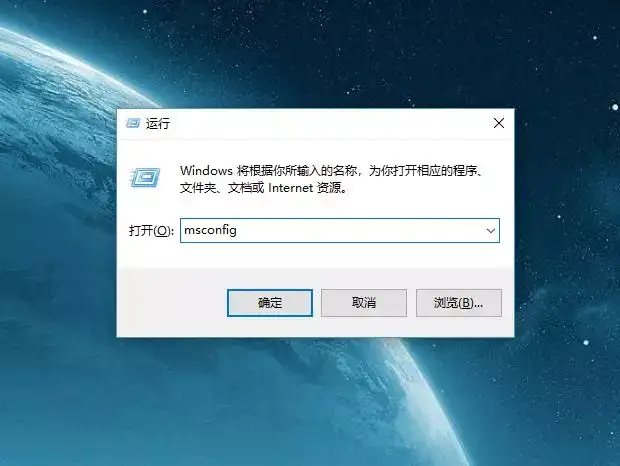Click the 打开(O): label
Image resolution: width=620 pixels, height=466 pixels.
pyautogui.click(x=151, y=230)
